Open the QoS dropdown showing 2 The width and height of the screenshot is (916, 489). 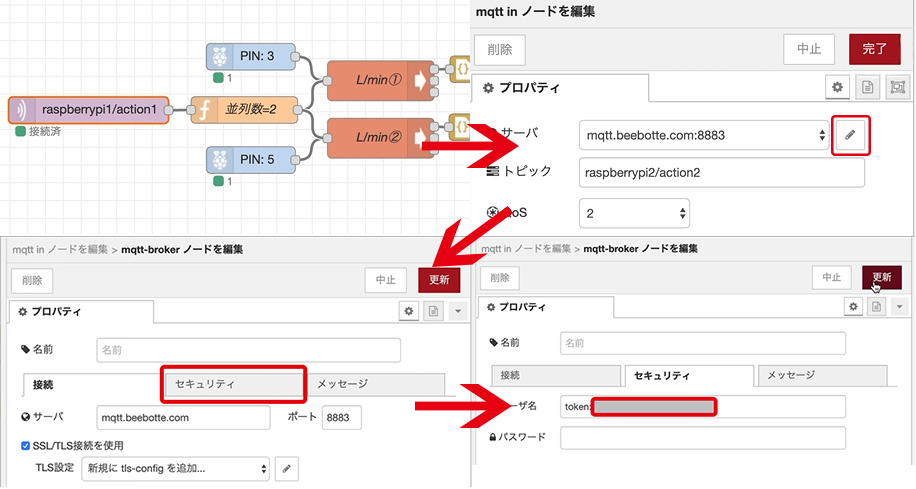tap(634, 213)
